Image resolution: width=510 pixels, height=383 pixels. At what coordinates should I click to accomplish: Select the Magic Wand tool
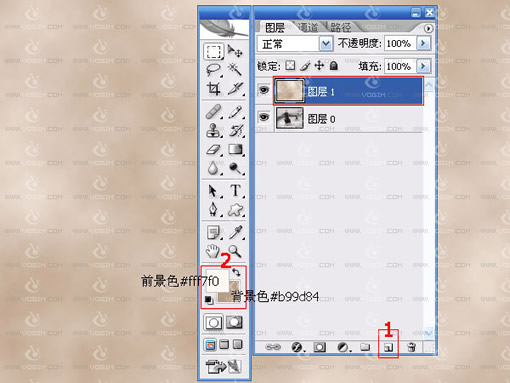click(x=235, y=70)
